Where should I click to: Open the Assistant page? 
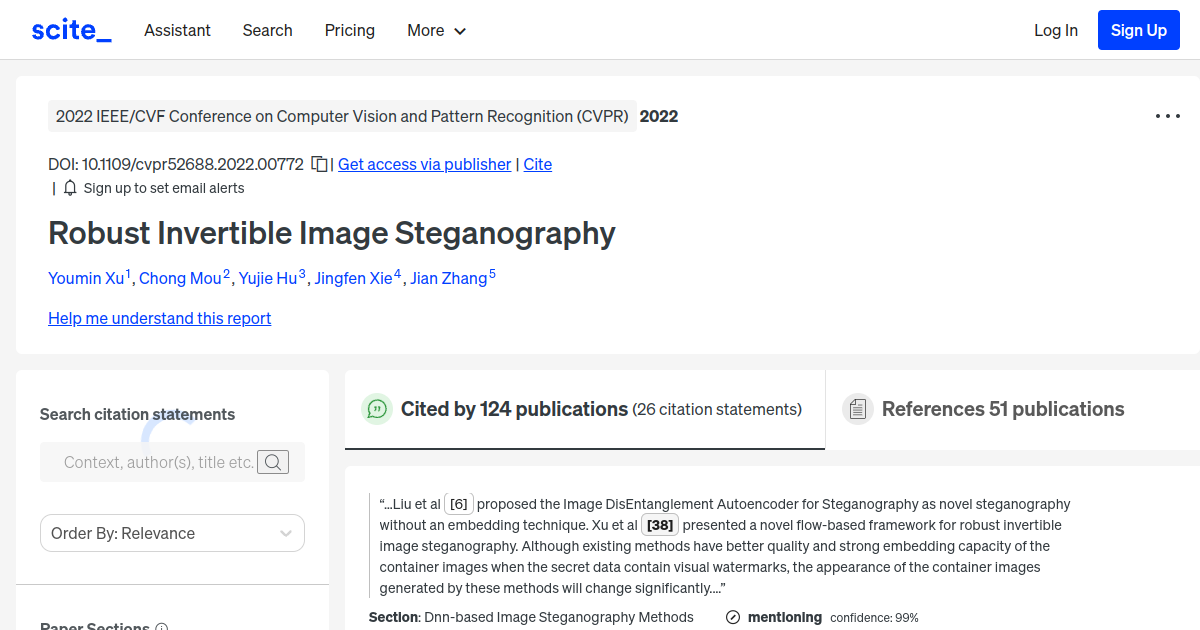(x=177, y=30)
